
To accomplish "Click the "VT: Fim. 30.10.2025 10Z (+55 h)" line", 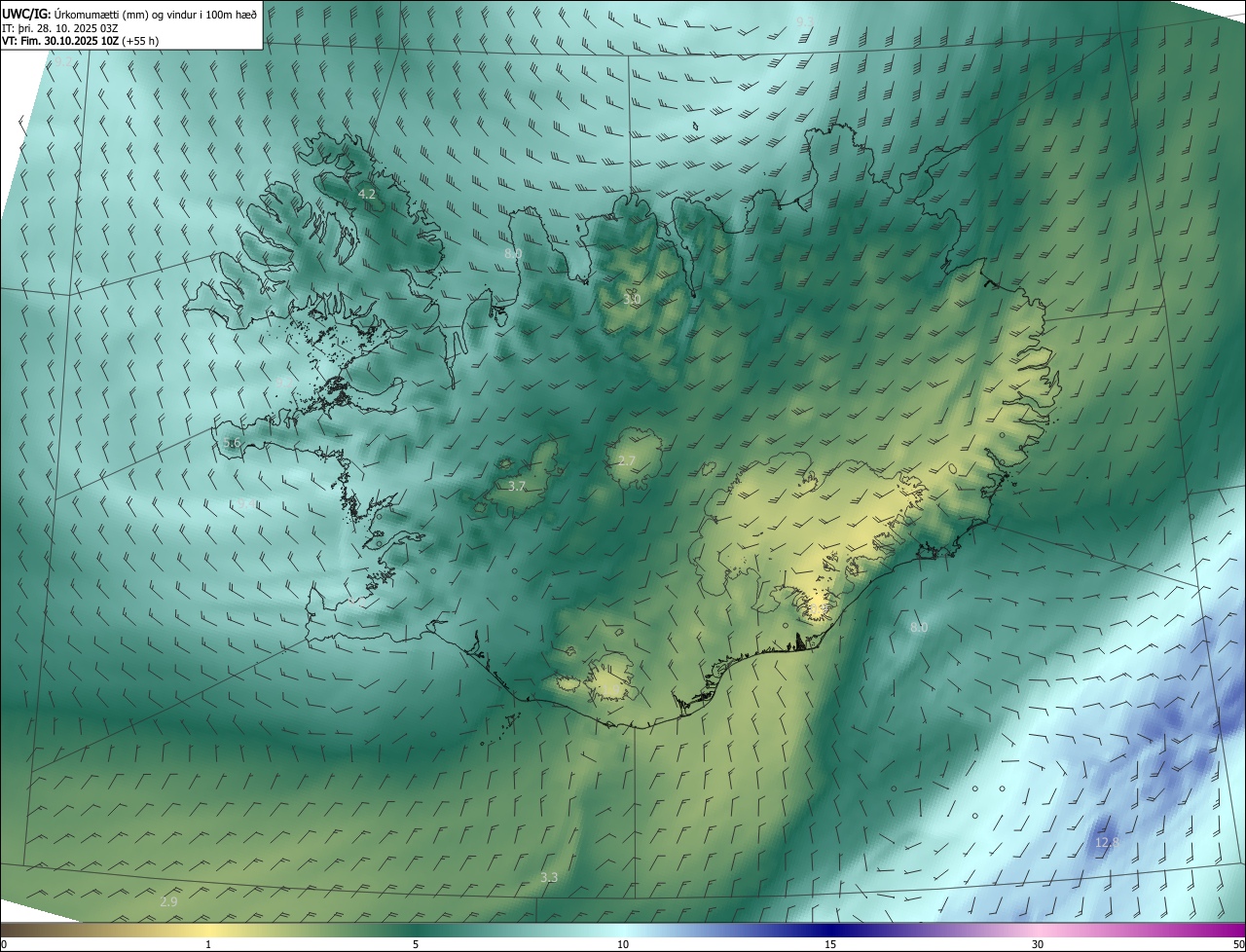I will click(81, 41).
